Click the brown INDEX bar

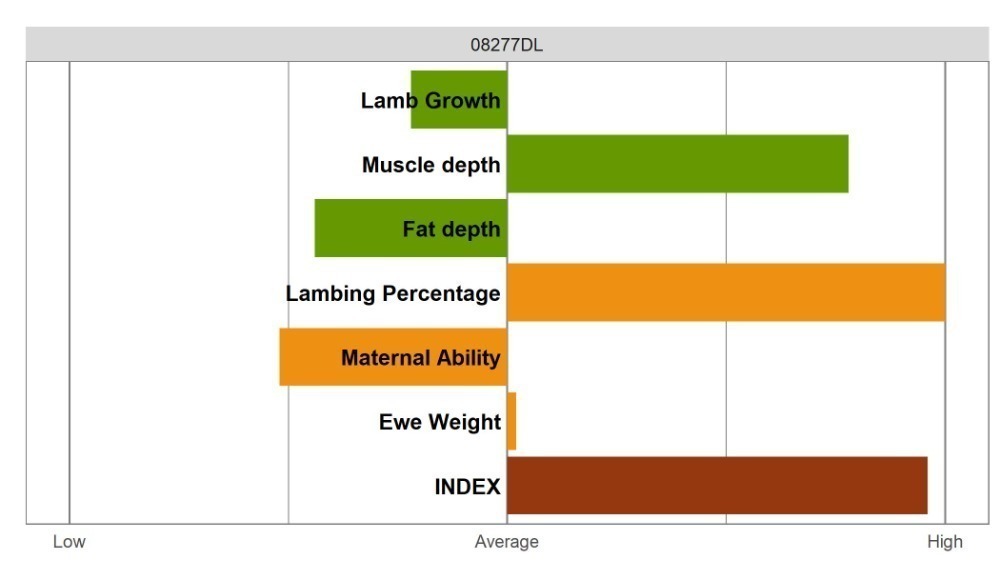pyautogui.click(x=716, y=486)
